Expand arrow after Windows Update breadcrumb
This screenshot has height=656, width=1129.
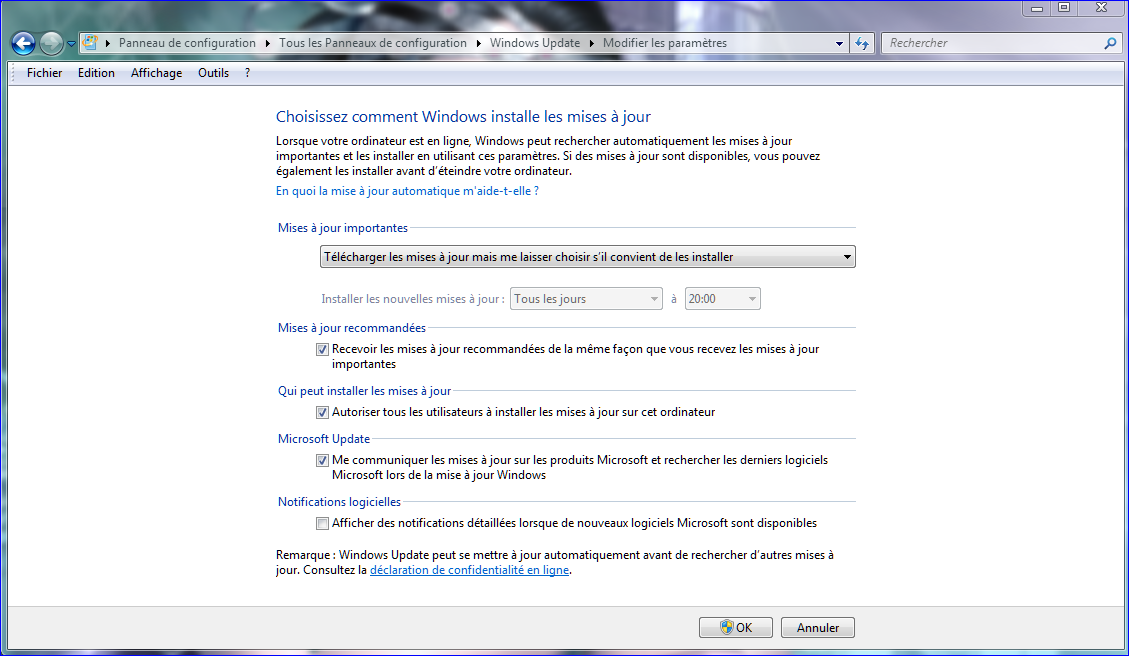point(591,43)
